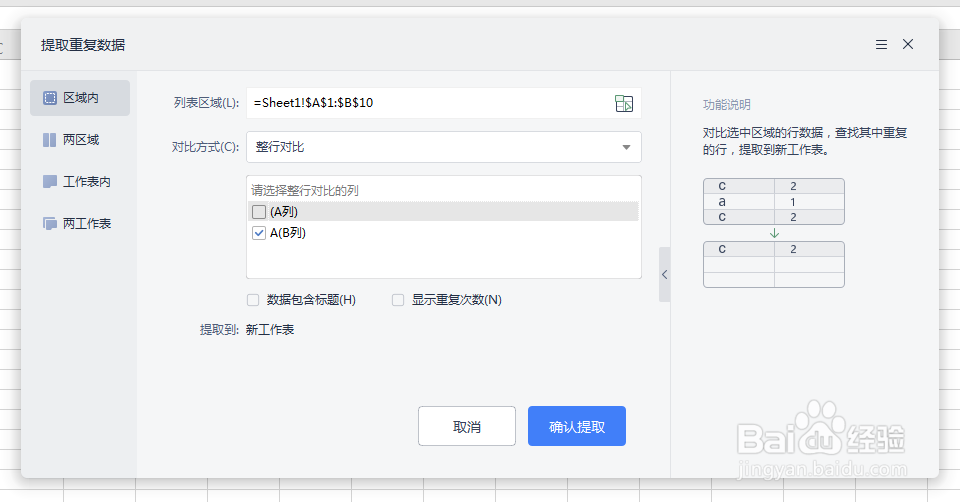
Task: Switch to 工作表内 mode
Action: tap(80, 182)
